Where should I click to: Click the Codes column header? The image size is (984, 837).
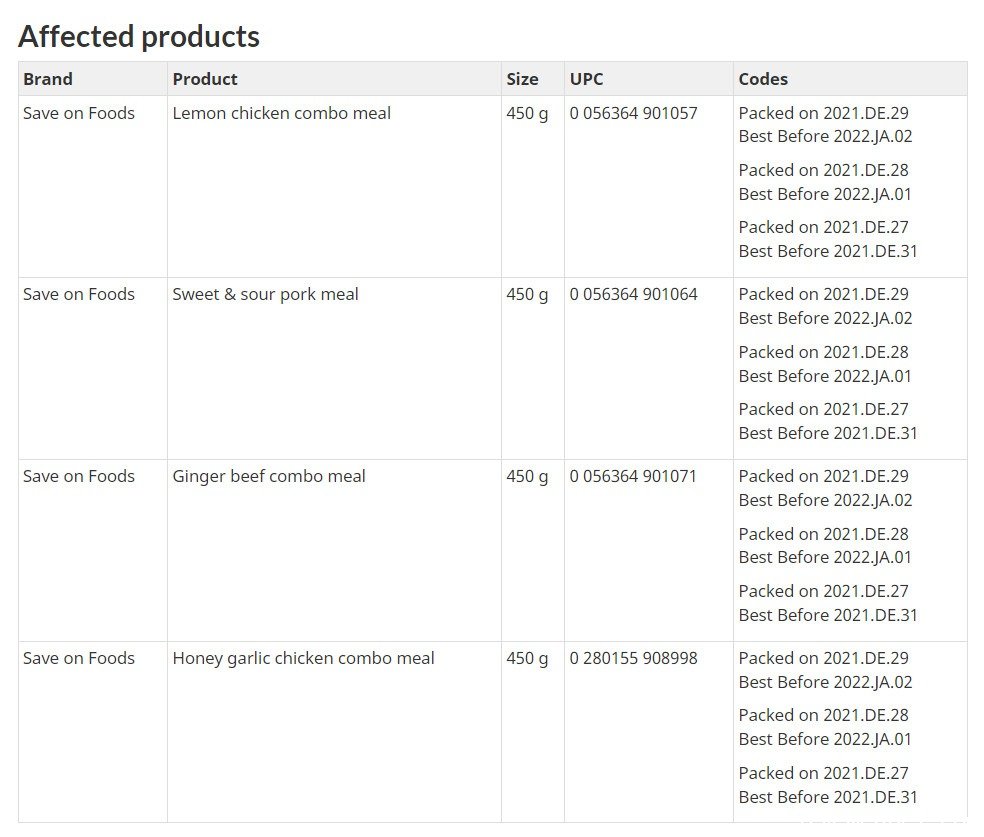[x=763, y=79]
